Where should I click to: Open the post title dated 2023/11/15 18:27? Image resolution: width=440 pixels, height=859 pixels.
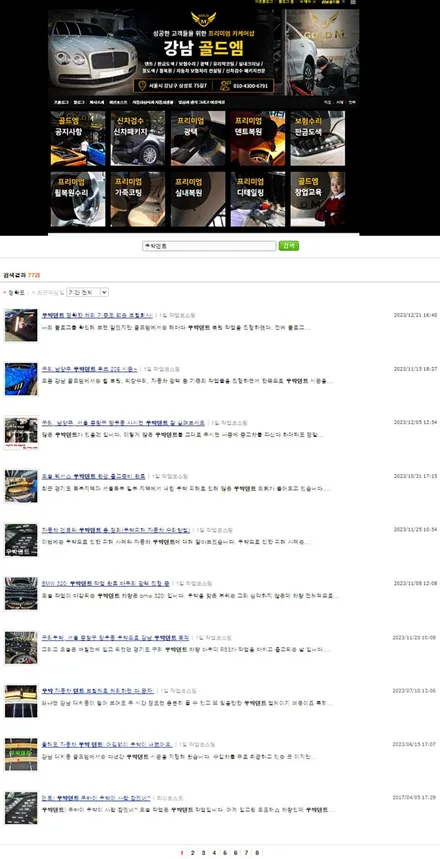click(90, 369)
